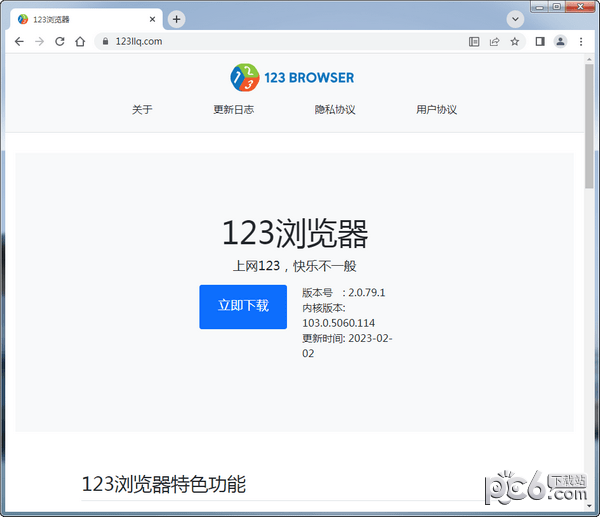
Task: Click the kernel version 103.0.5060.114
Action: 339,323
